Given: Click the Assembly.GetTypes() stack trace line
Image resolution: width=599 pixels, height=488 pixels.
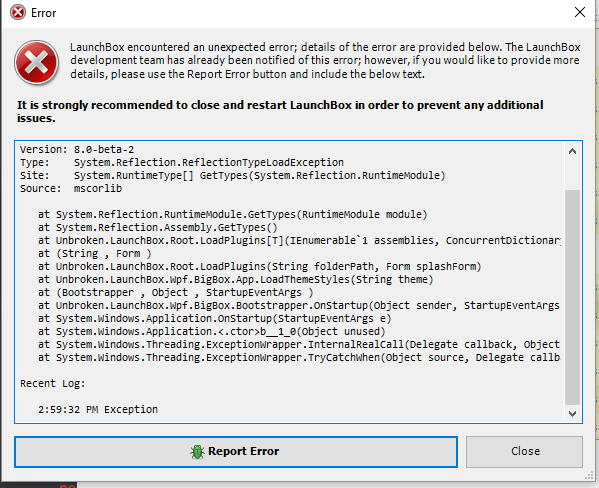Looking at the screenshot, I should point(157,227).
